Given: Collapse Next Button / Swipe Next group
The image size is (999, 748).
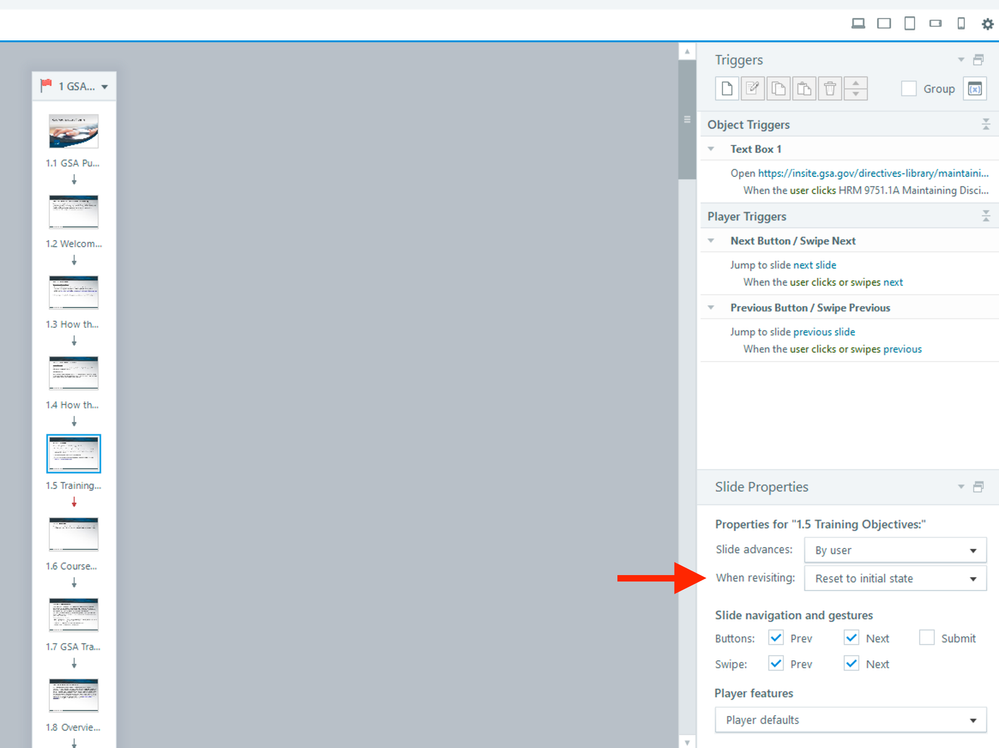Looking at the screenshot, I should pos(711,240).
